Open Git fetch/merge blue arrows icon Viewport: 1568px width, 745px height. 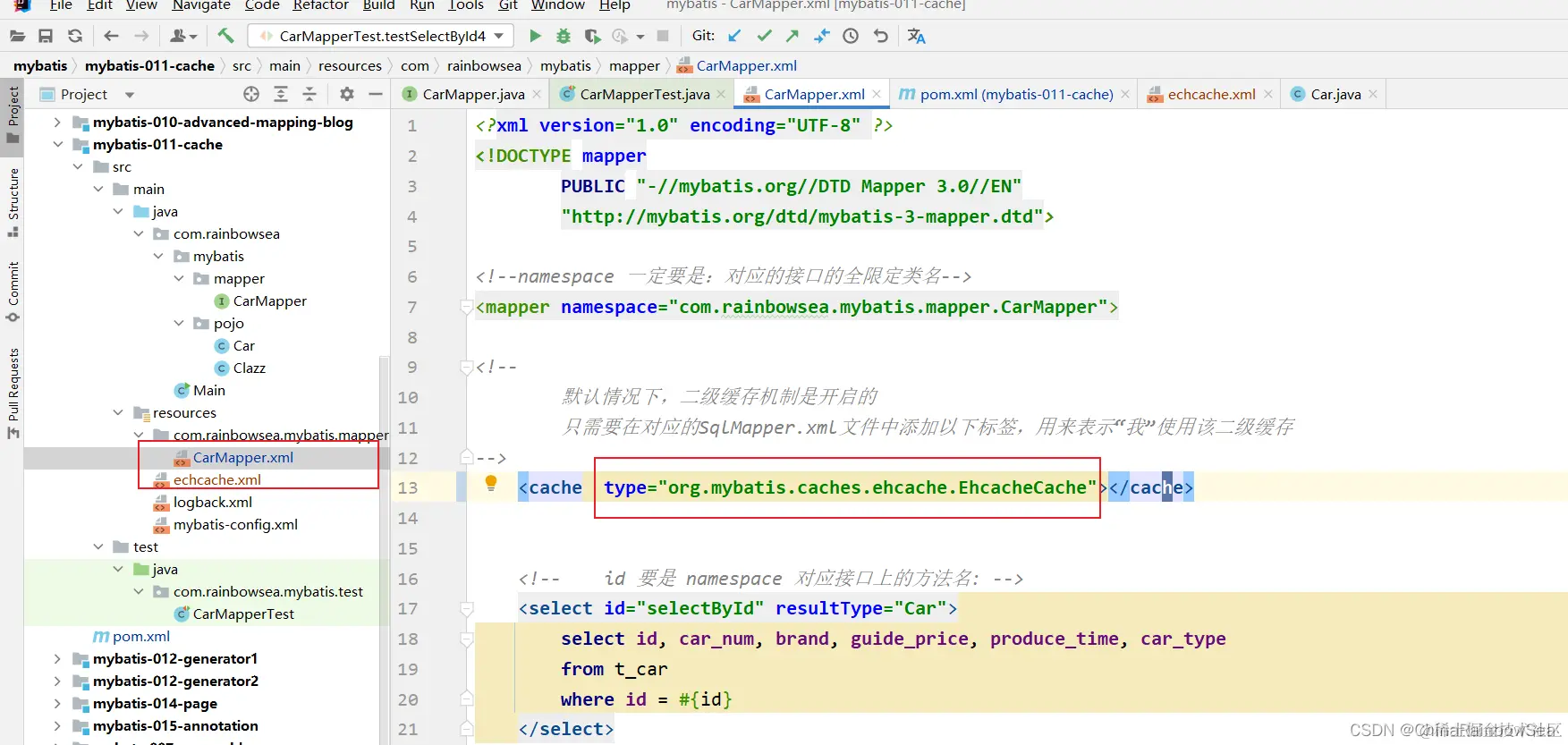tap(822, 36)
